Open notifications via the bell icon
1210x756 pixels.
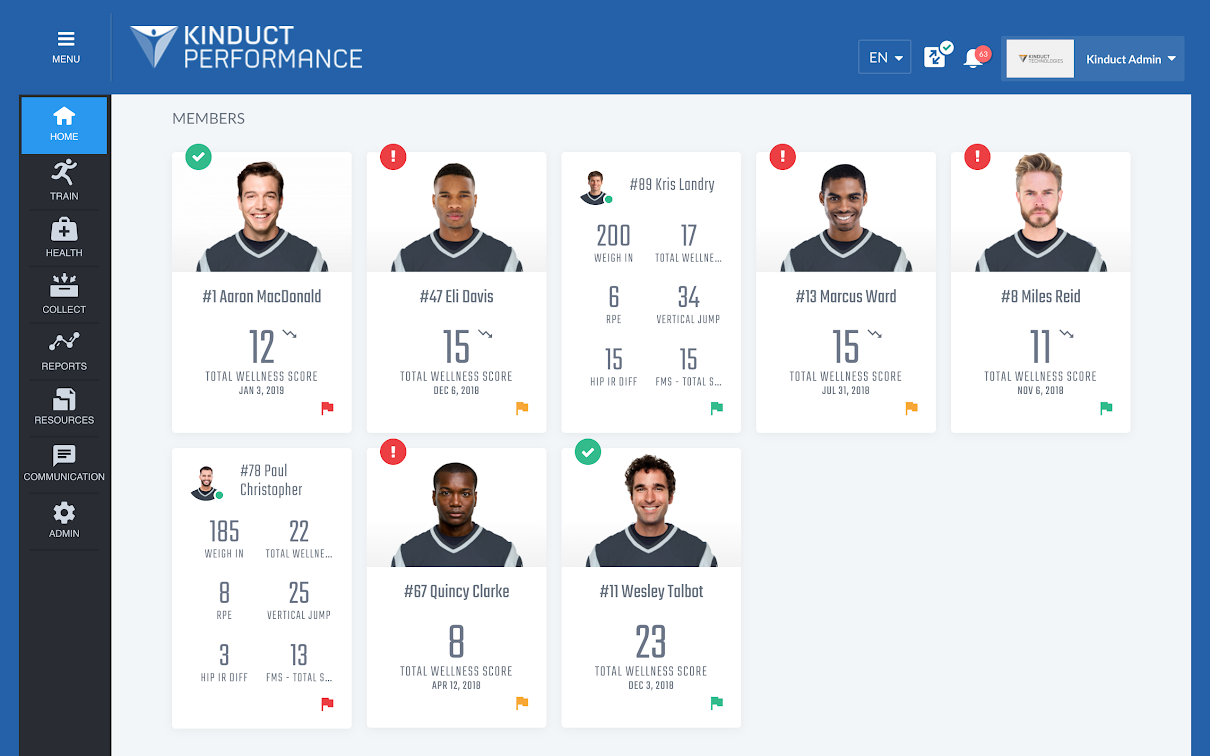pos(972,58)
